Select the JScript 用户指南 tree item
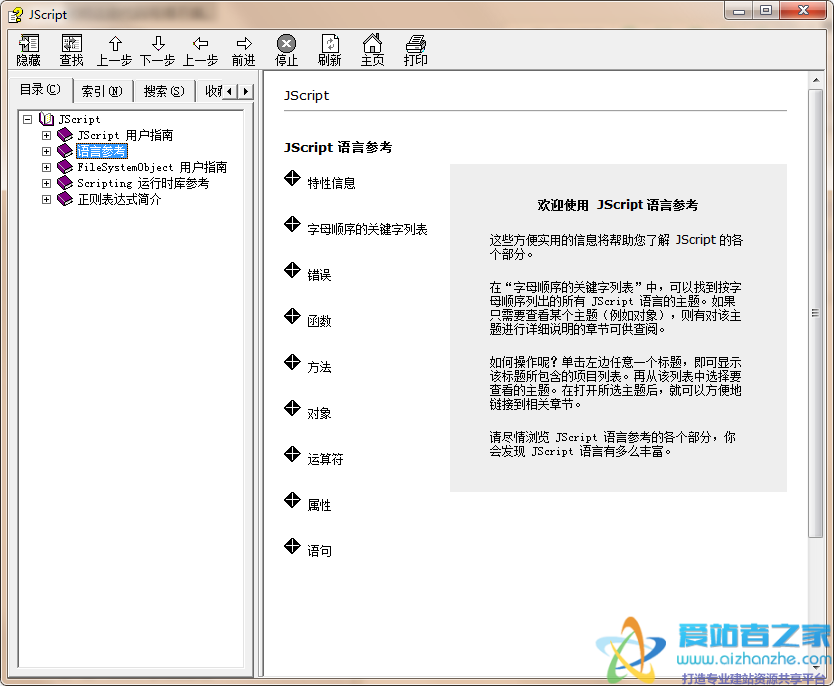 click(x=125, y=135)
